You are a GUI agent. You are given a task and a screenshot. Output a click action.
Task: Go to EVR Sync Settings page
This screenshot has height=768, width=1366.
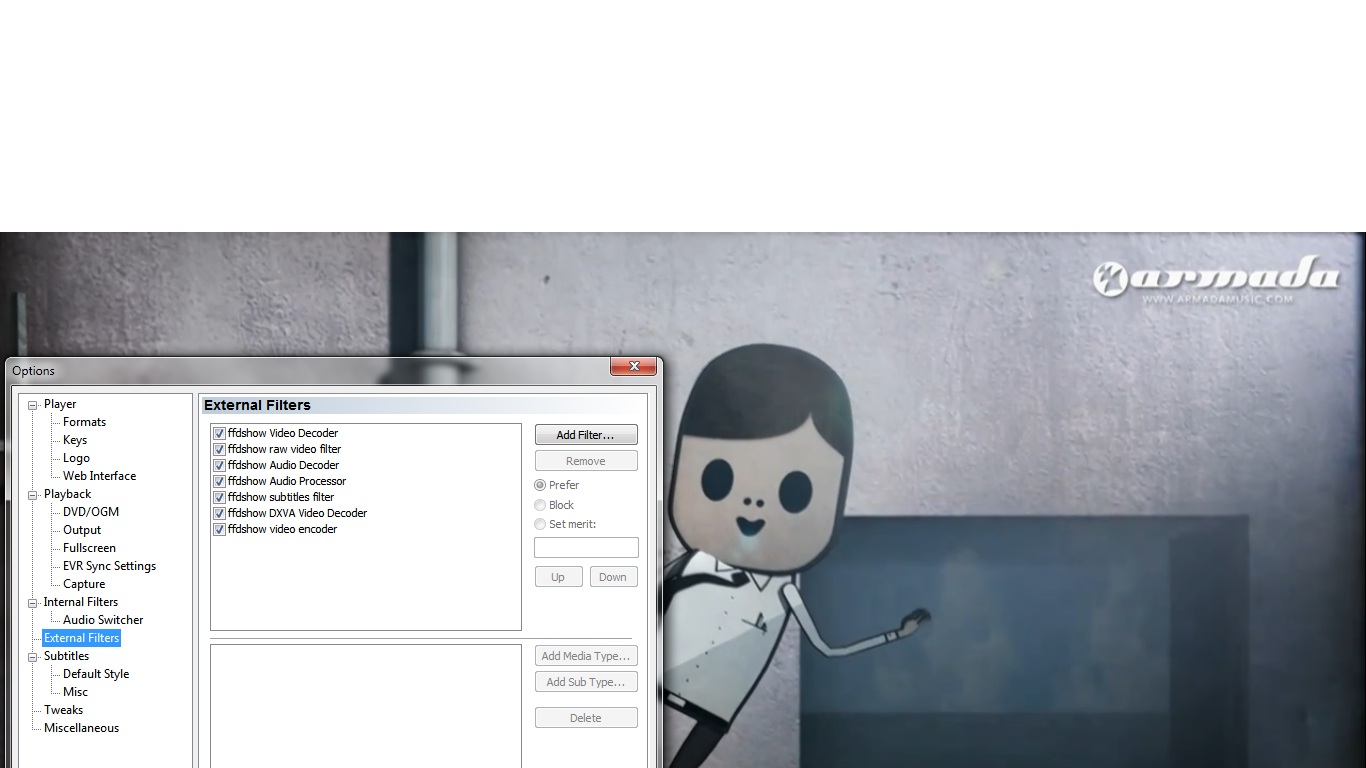coord(109,566)
